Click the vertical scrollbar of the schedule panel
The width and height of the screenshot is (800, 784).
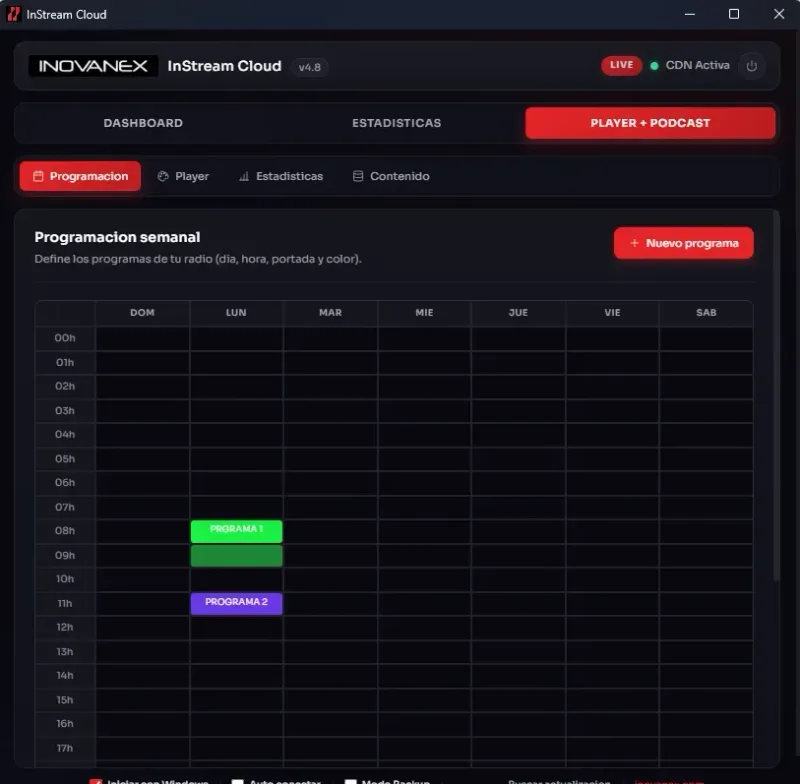pos(776,395)
